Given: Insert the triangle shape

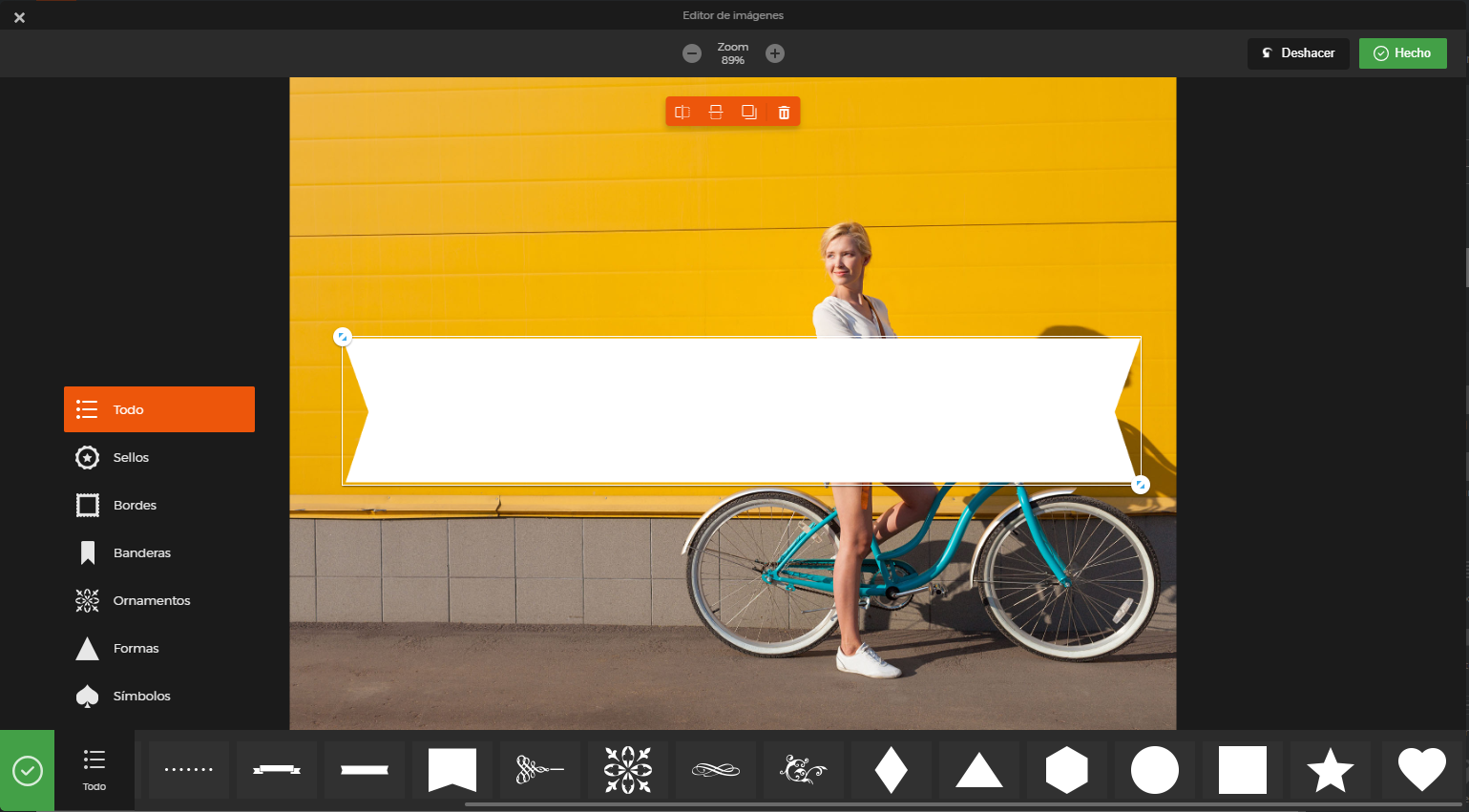Looking at the screenshot, I should pyautogui.click(x=979, y=770).
